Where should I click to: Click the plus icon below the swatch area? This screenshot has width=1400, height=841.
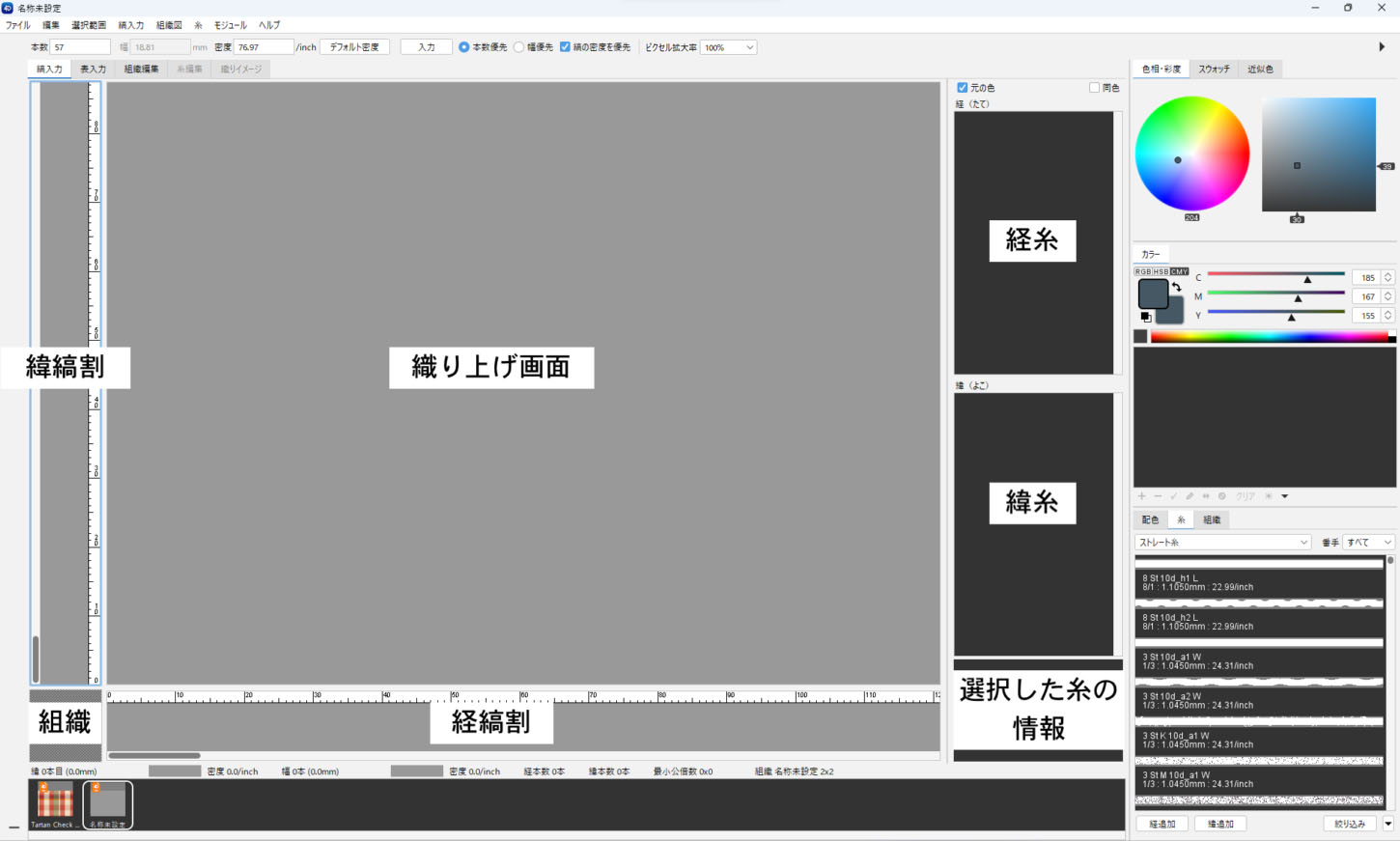(x=1142, y=496)
